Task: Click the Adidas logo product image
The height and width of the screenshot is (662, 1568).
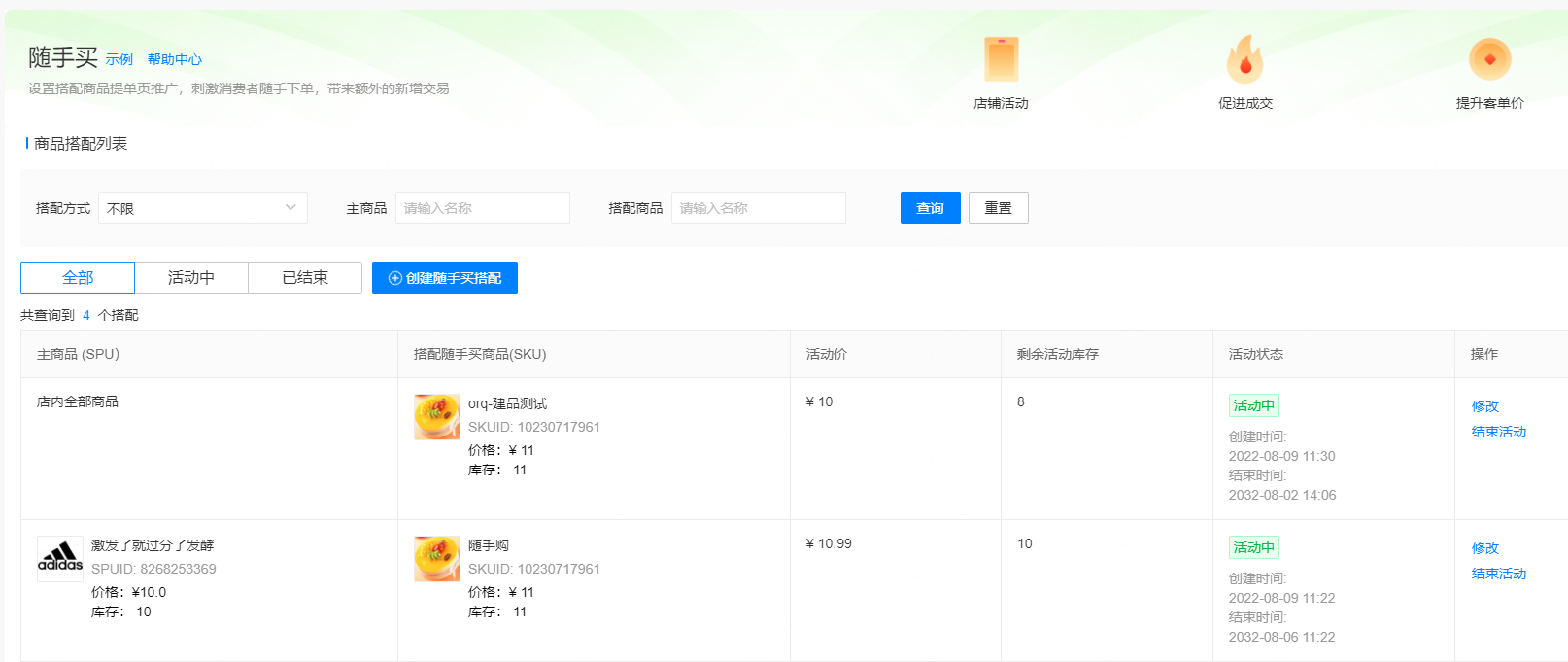Action: (x=60, y=559)
